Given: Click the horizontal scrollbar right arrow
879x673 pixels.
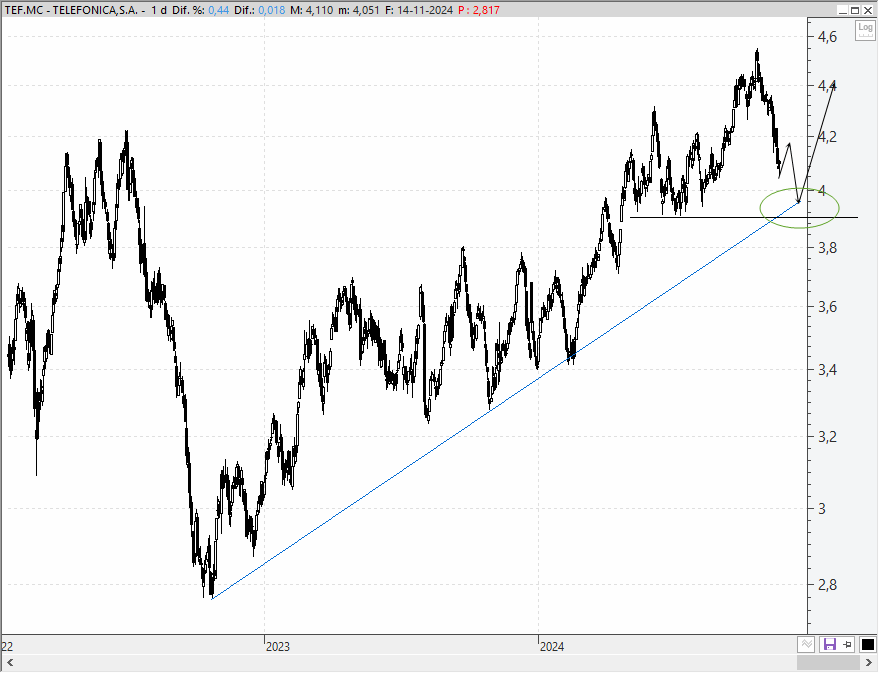Looking at the screenshot, I should (x=869, y=663).
